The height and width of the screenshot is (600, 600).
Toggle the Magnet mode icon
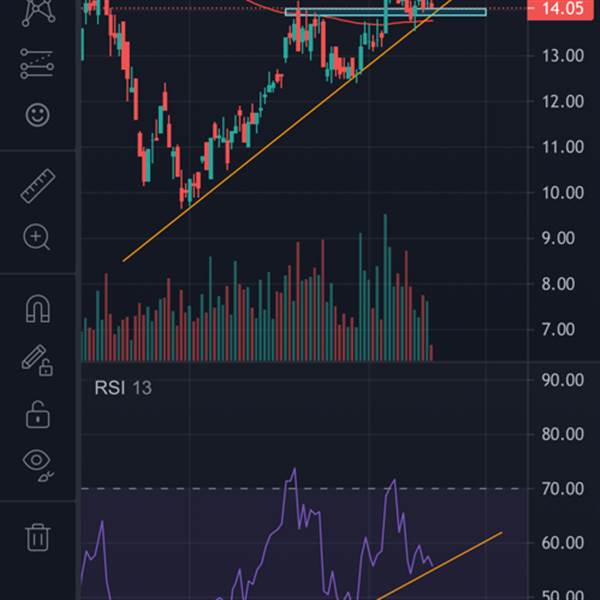(x=38, y=308)
